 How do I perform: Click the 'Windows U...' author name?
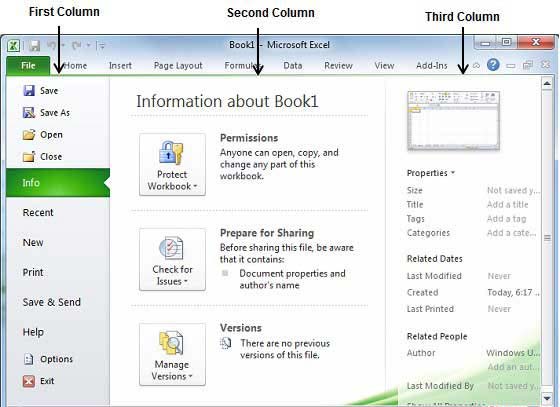(513, 353)
